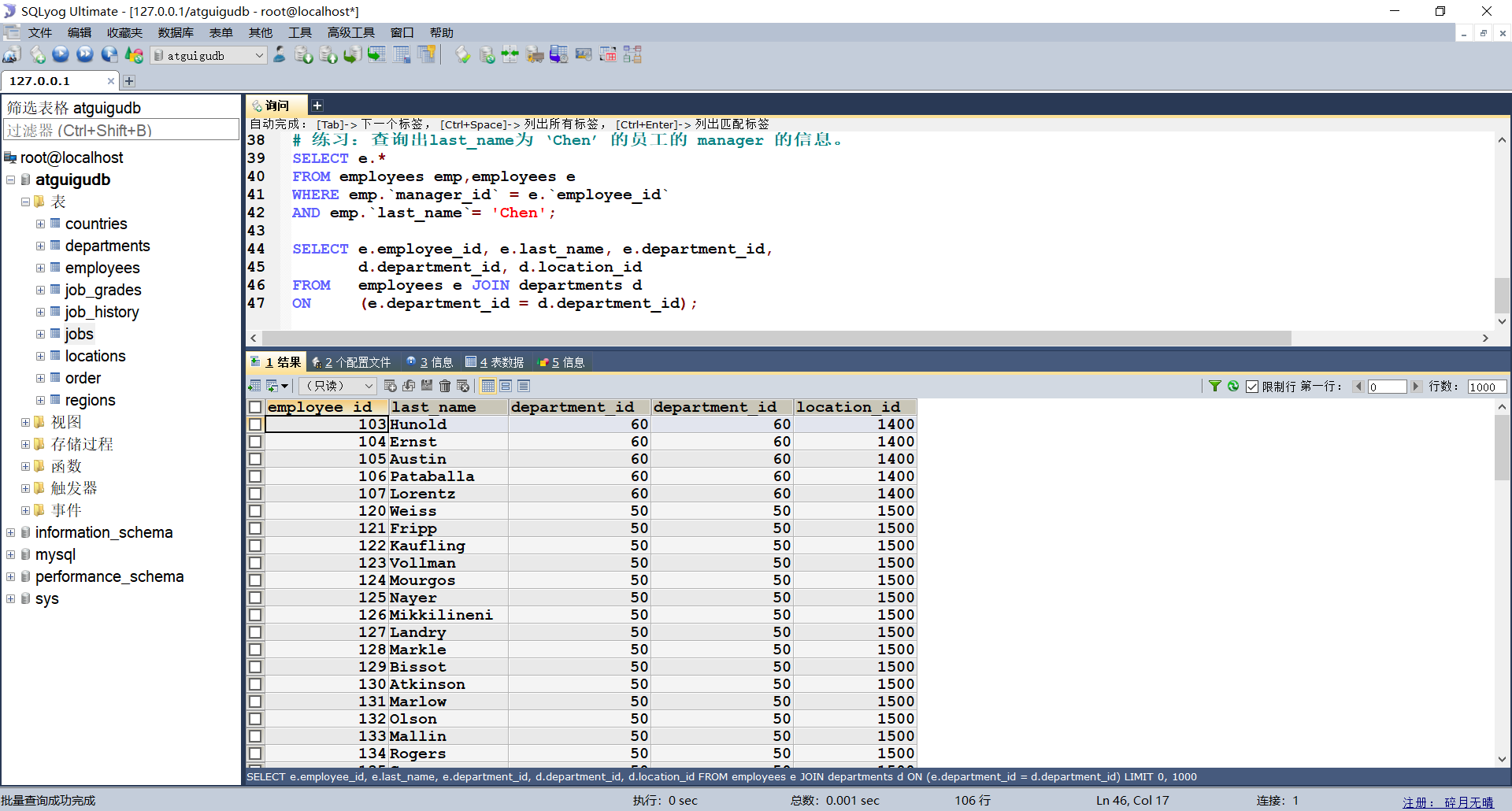Check the row checkbox for Weiss
This screenshot has height=811, width=1512.
(255, 511)
